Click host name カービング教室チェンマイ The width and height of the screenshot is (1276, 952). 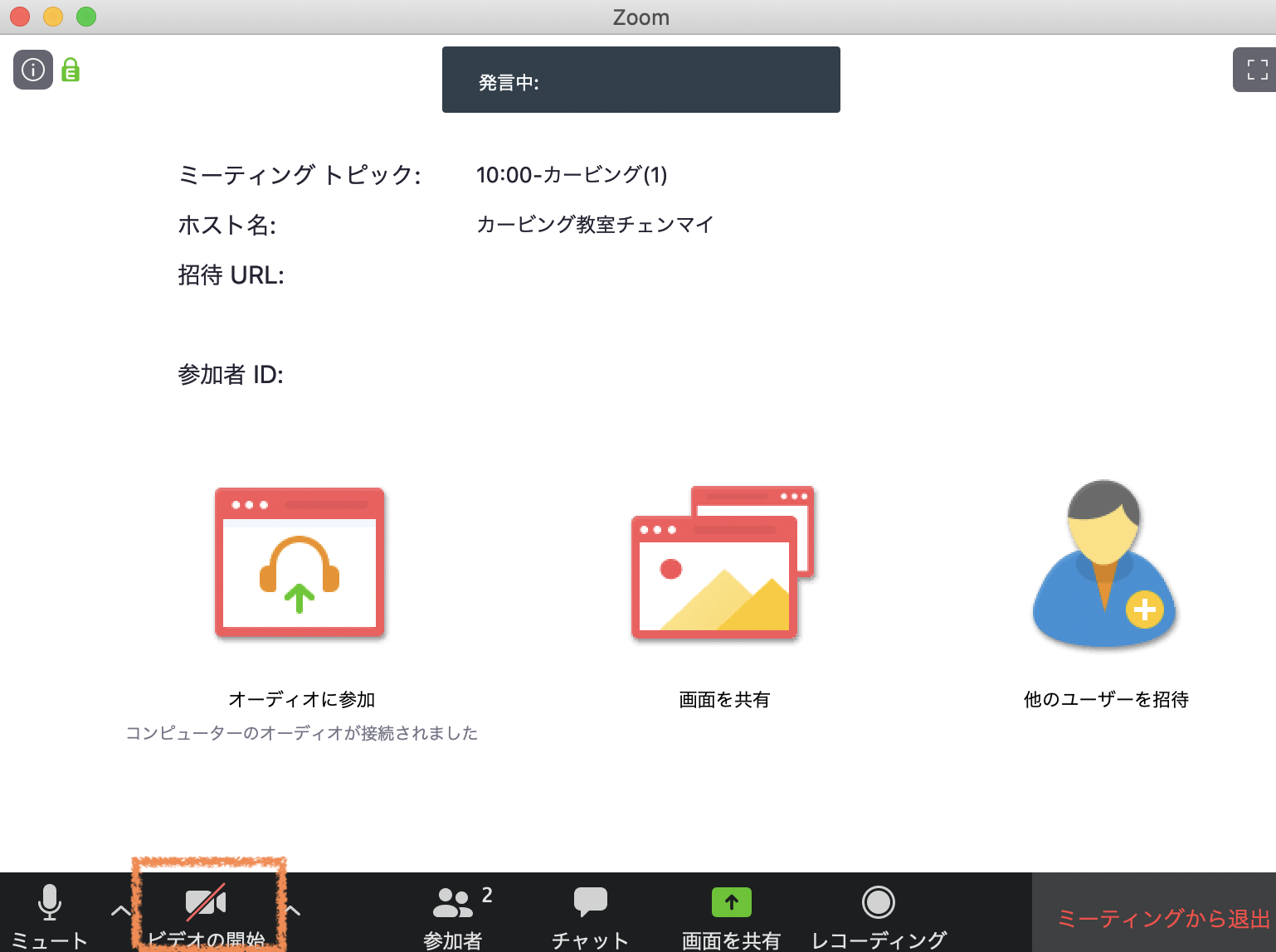coord(596,225)
